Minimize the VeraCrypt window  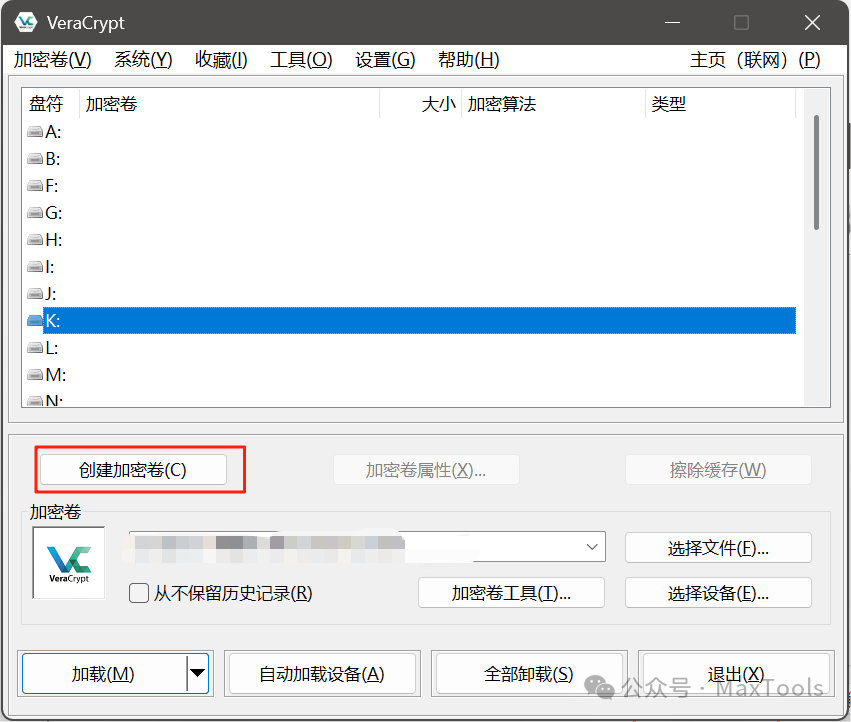(672, 23)
